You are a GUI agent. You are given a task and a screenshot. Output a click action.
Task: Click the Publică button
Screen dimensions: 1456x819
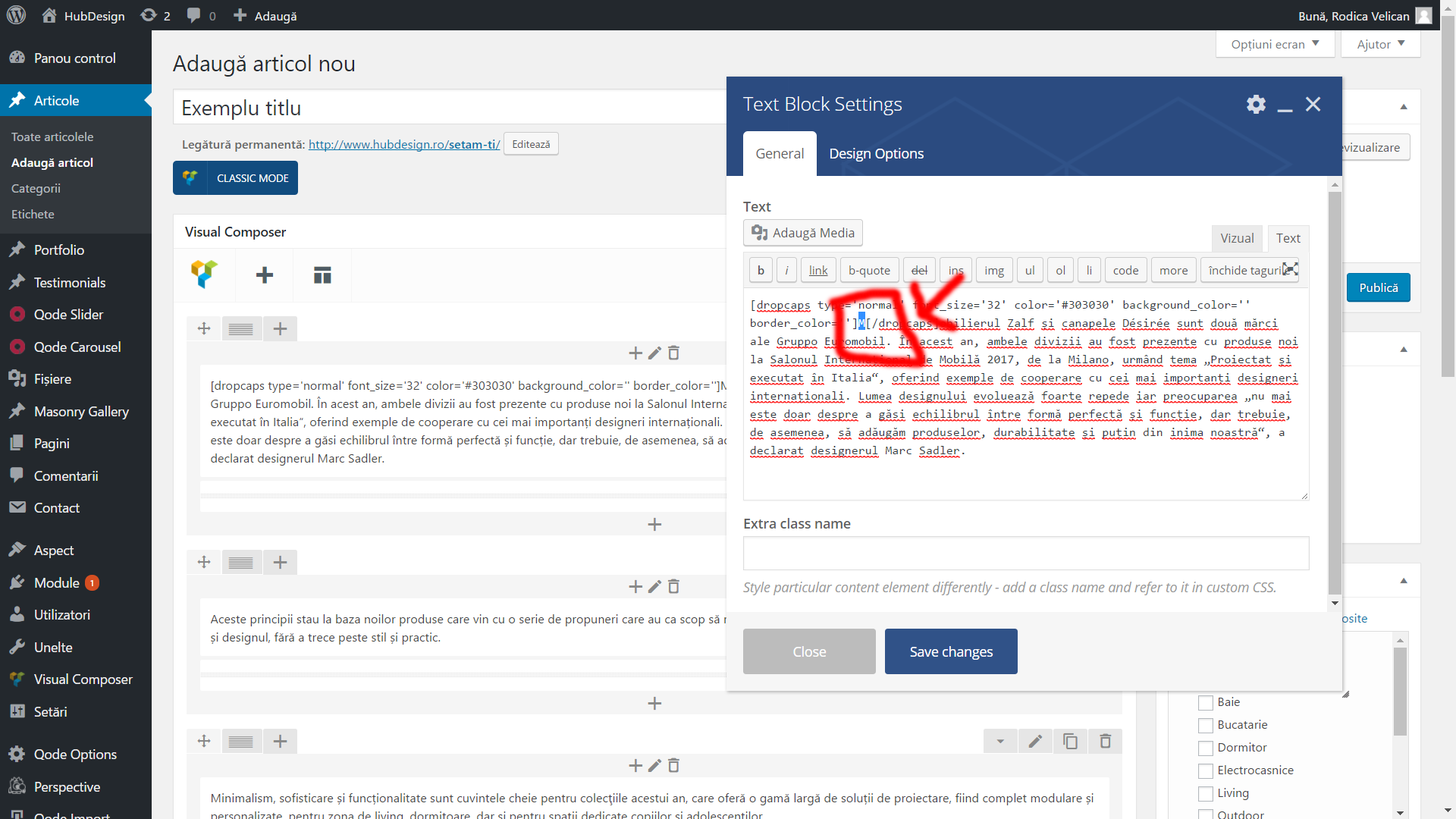click(x=1378, y=287)
